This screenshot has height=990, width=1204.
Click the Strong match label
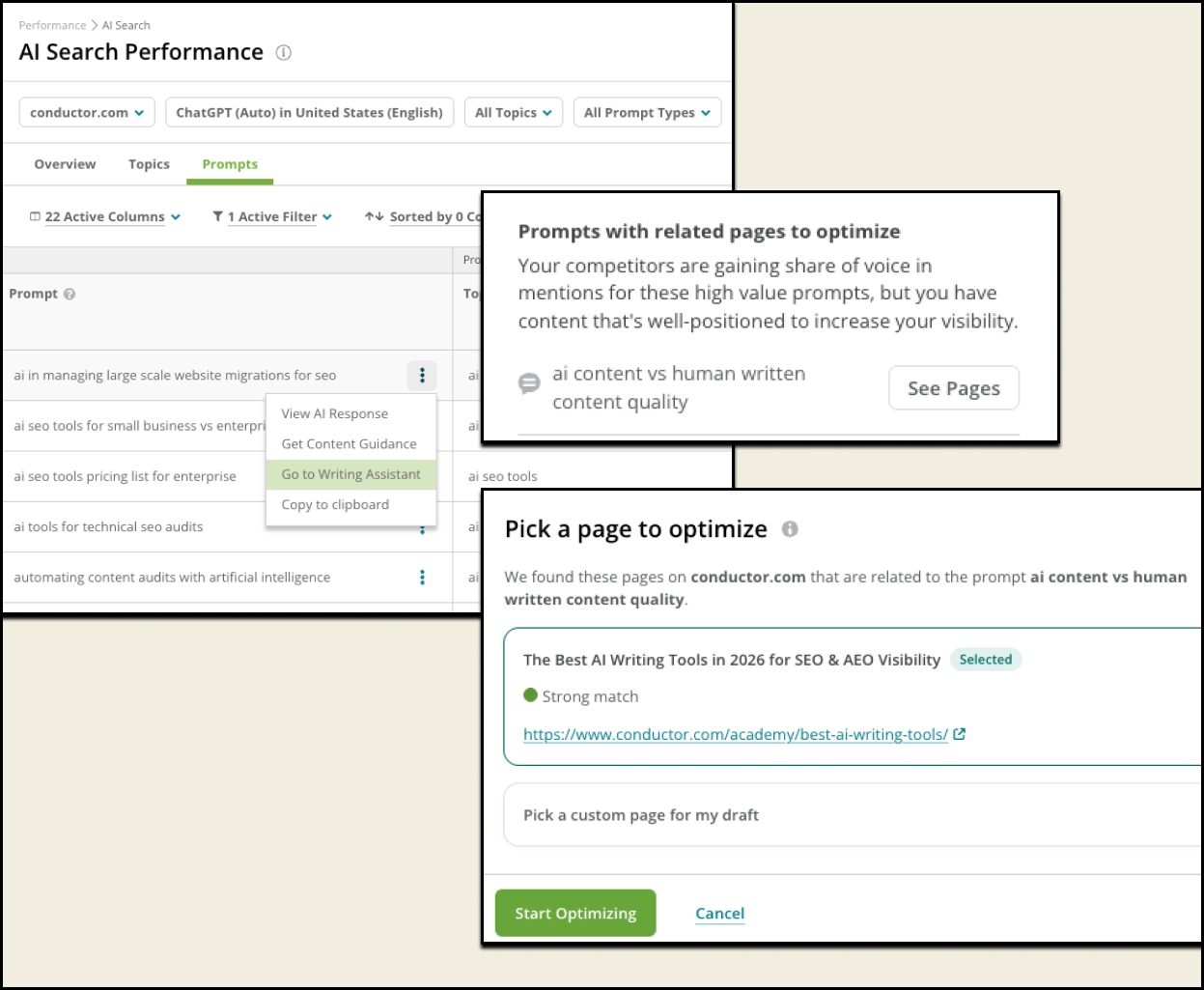pos(590,696)
